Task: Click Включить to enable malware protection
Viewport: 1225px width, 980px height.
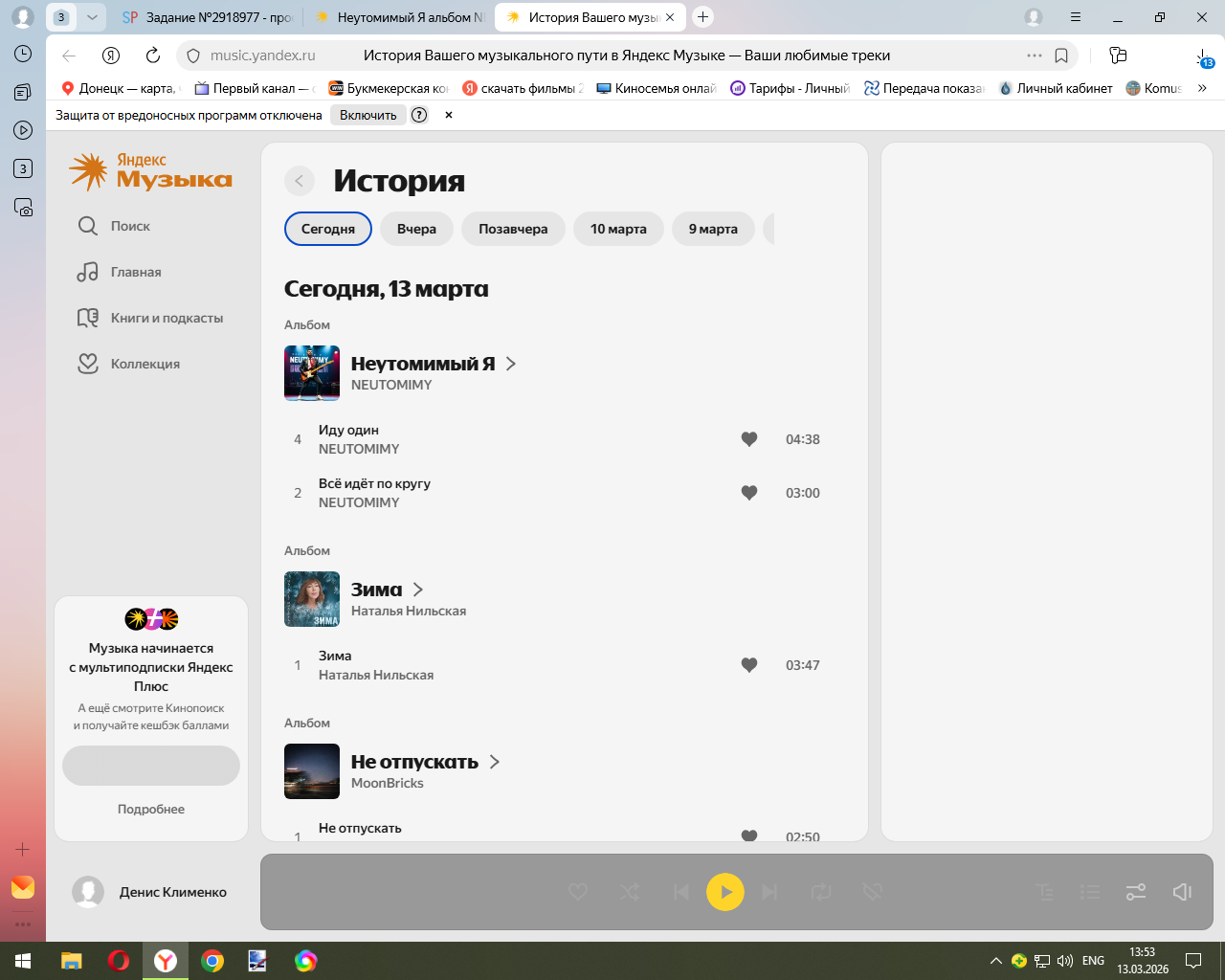Action: (x=368, y=115)
